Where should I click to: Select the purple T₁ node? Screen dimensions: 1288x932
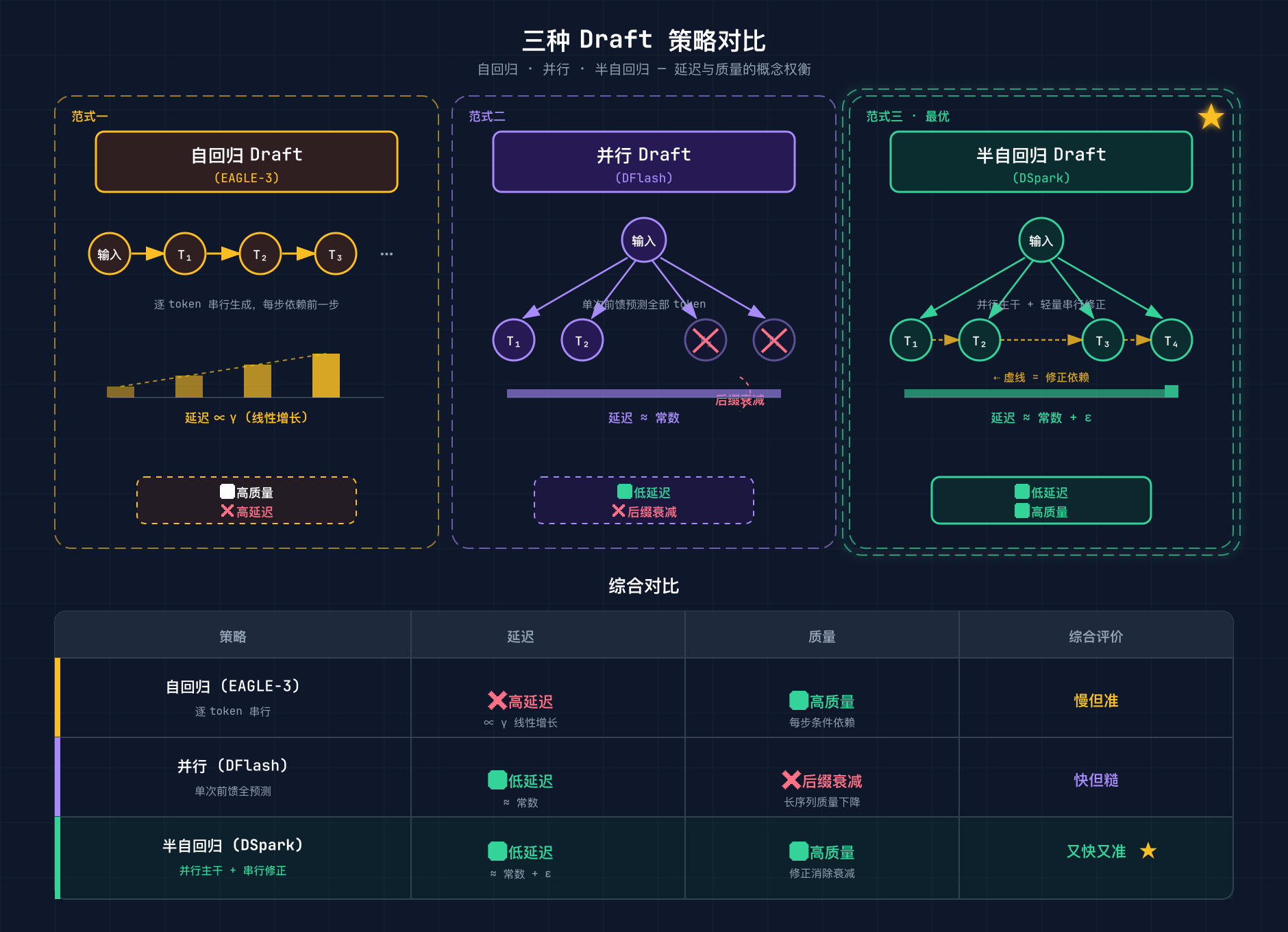click(514, 340)
